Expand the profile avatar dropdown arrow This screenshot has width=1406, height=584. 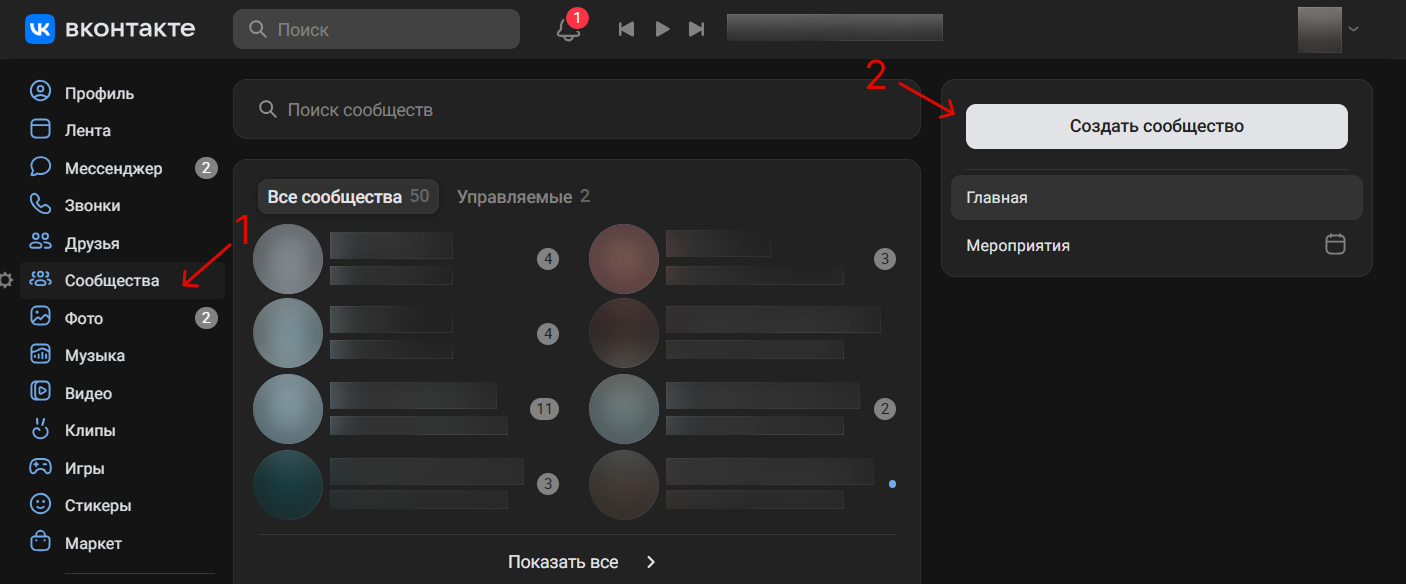click(x=1354, y=29)
